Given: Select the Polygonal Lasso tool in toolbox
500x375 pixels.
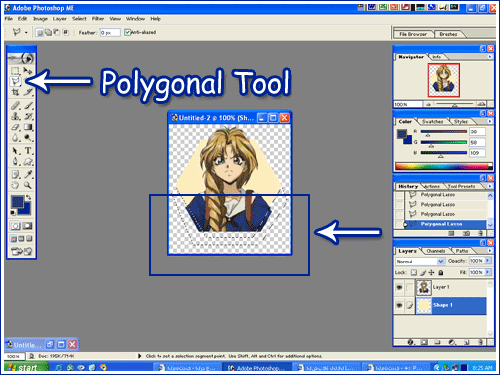Looking at the screenshot, I should (x=15, y=81).
